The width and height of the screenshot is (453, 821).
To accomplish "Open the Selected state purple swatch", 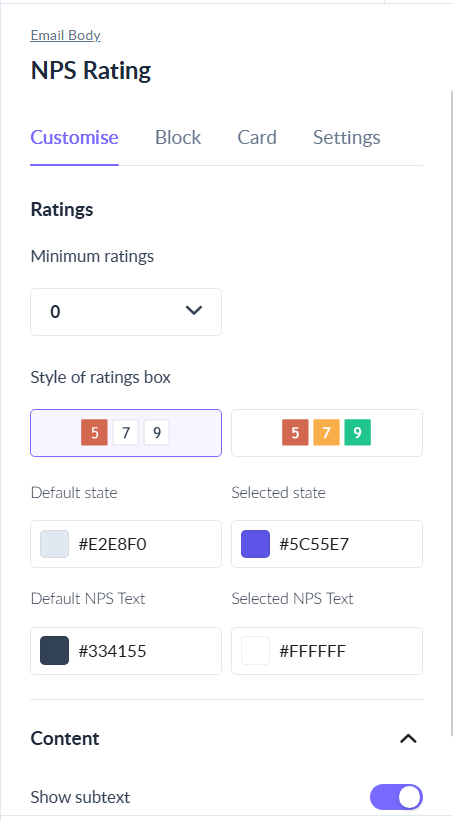I will pos(256,544).
